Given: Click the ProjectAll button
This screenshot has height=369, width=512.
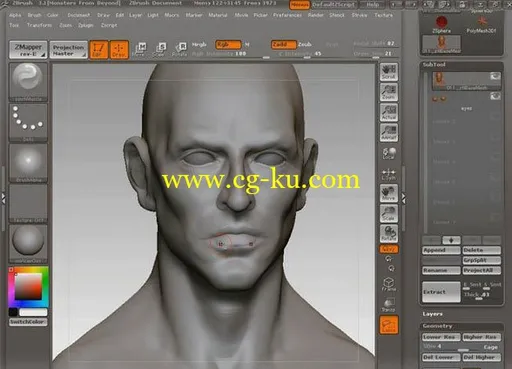Looking at the screenshot, I should [482, 270].
